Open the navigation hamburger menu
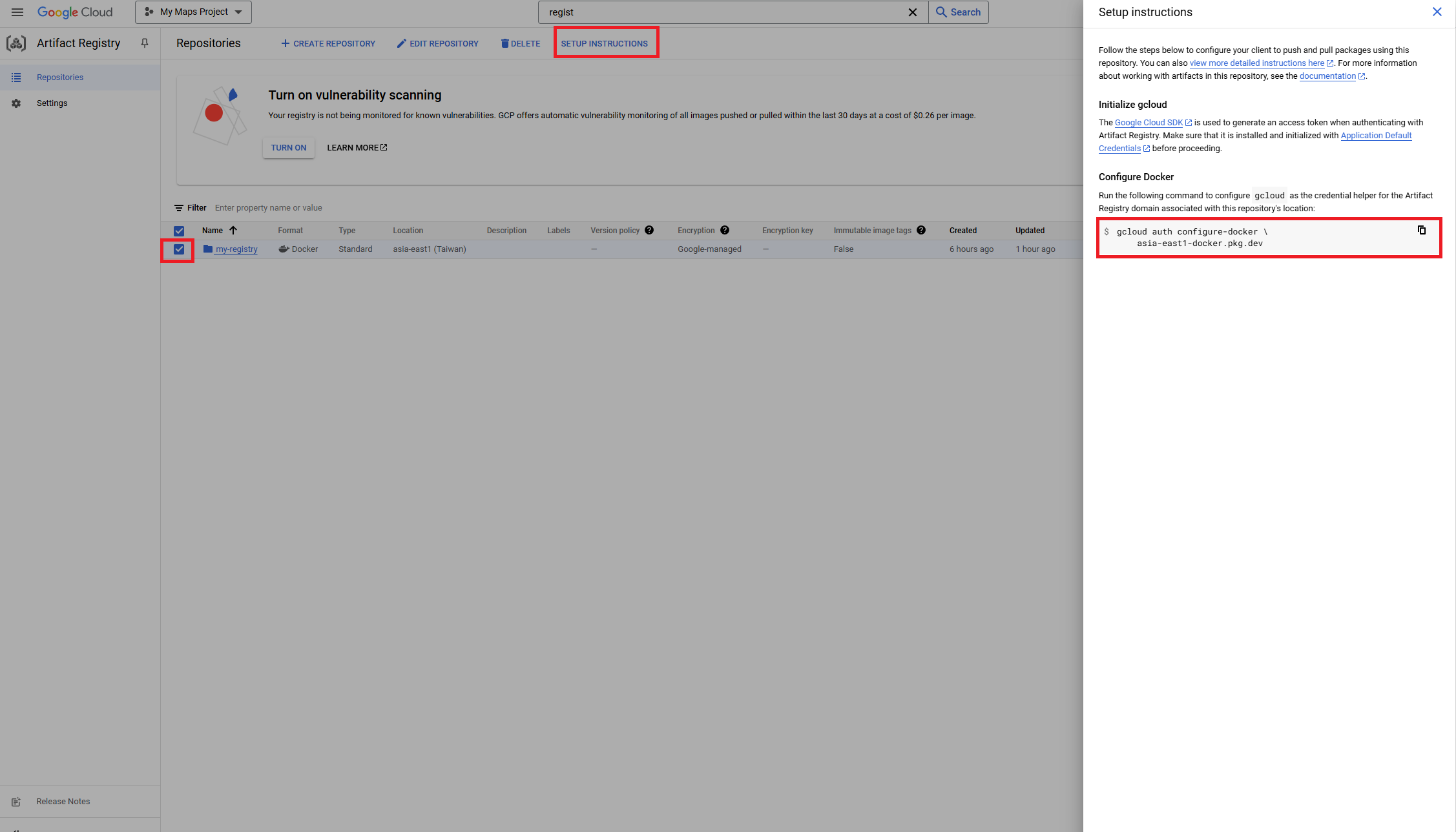Image resolution: width=1456 pixels, height=832 pixels. [17, 12]
